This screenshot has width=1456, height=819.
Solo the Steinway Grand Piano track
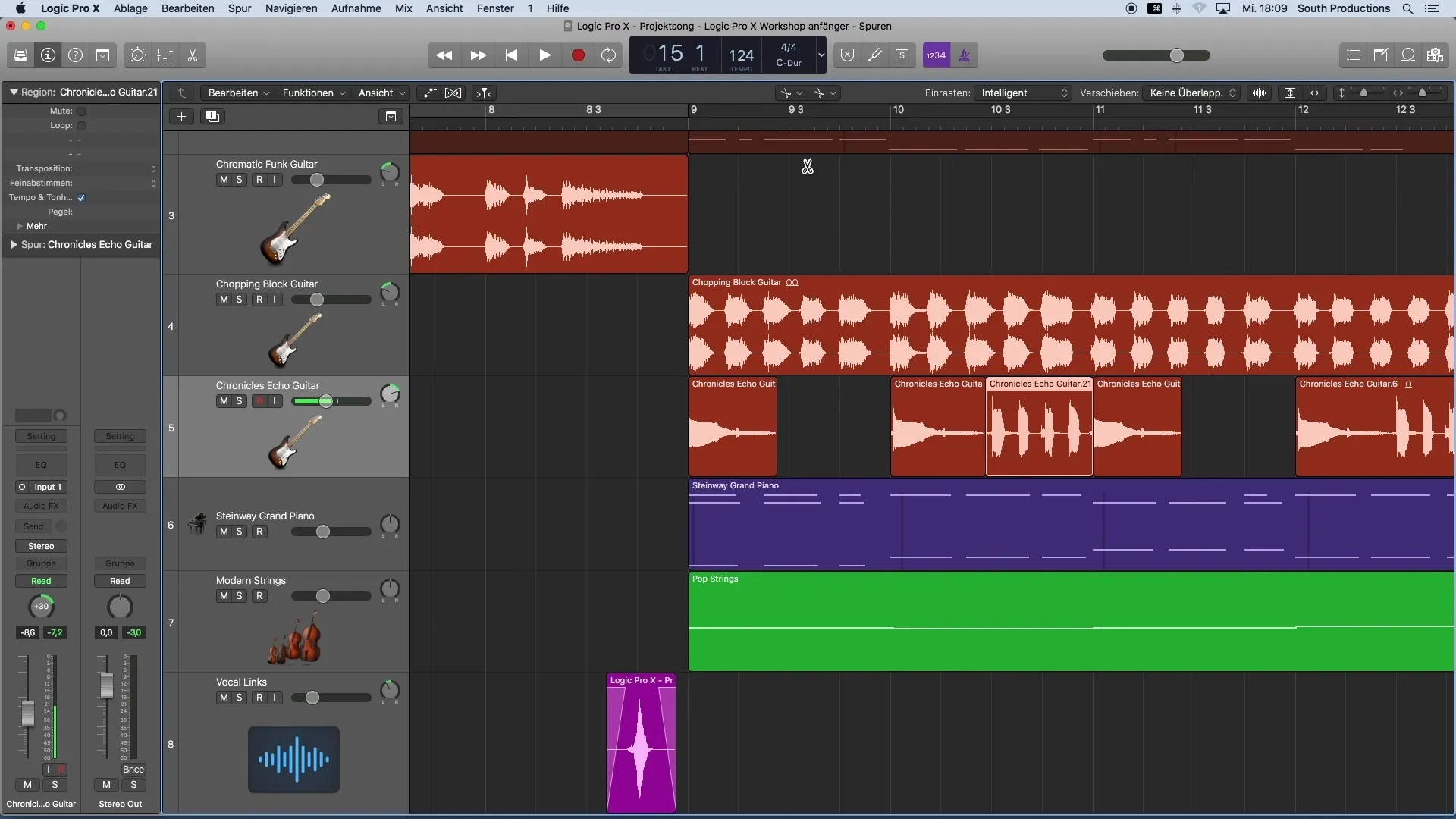(239, 532)
